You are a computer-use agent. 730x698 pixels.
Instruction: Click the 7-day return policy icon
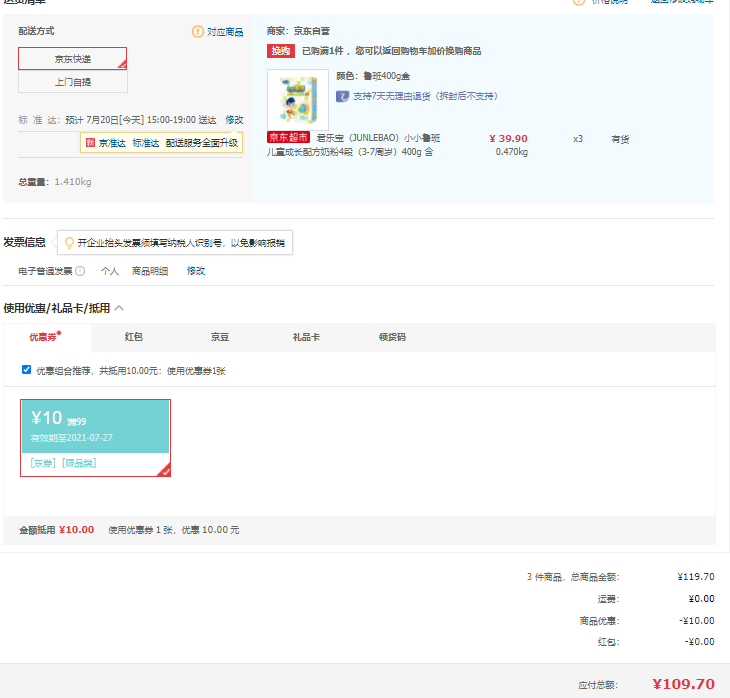(342, 96)
